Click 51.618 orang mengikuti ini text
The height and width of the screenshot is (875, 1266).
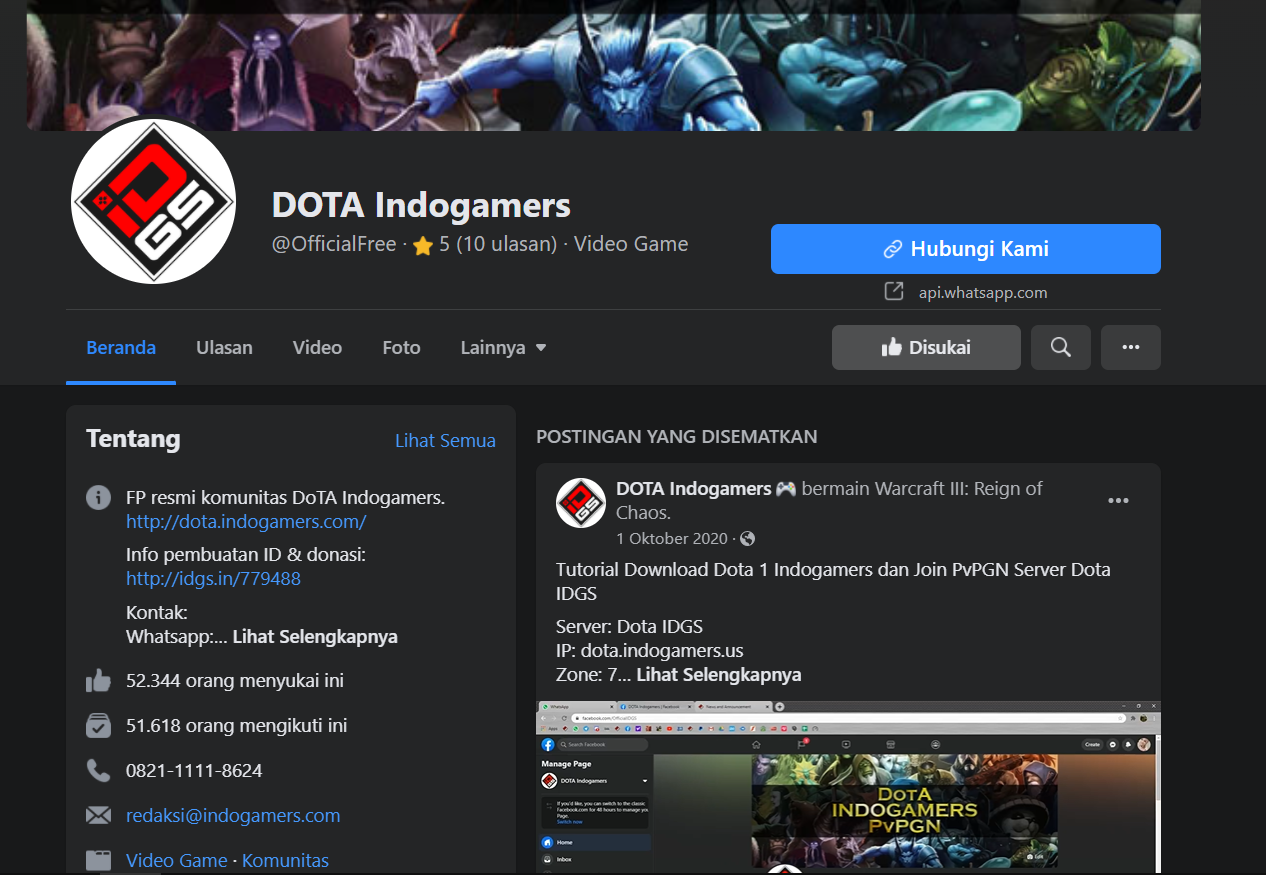(237, 726)
